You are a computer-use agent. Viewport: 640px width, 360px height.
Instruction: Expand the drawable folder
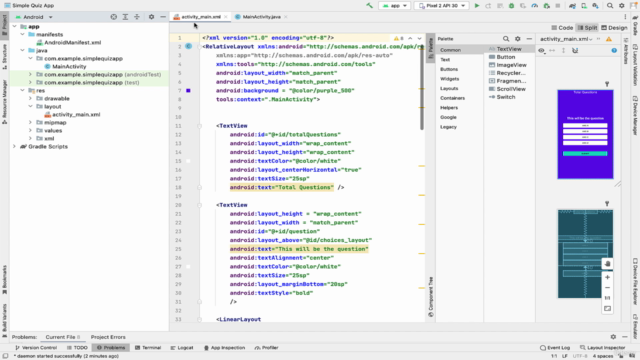[x=30, y=98]
